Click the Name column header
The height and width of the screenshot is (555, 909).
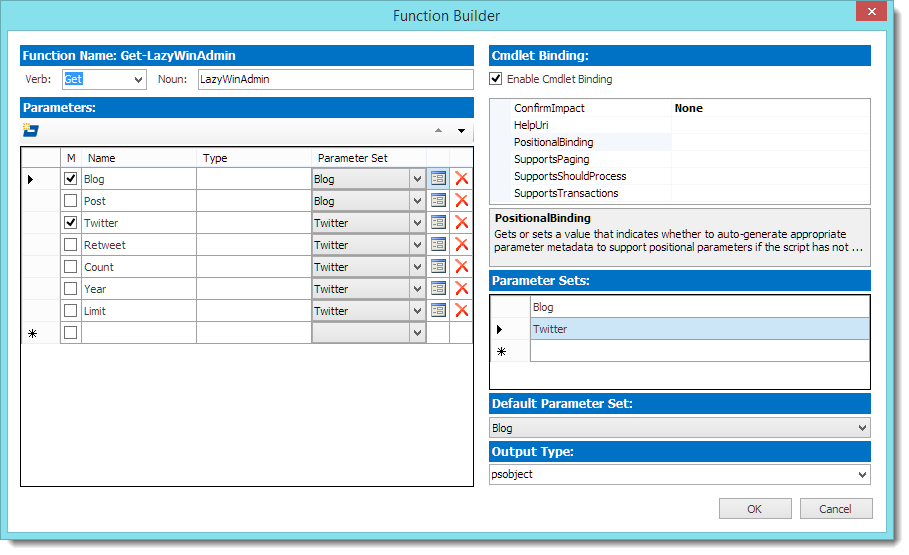coord(139,158)
